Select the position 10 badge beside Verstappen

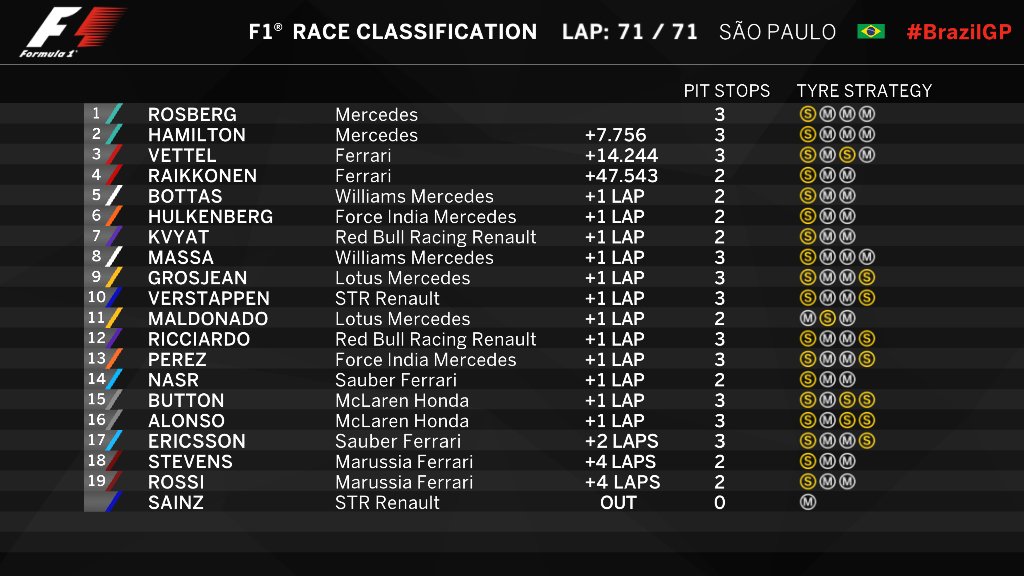[x=97, y=298]
